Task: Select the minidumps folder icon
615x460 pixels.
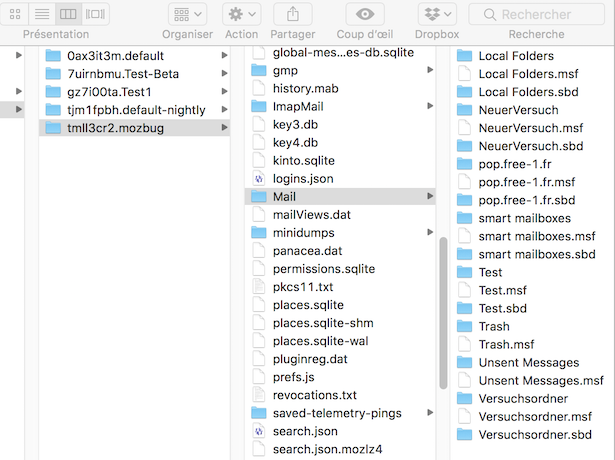Action: (259, 233)
